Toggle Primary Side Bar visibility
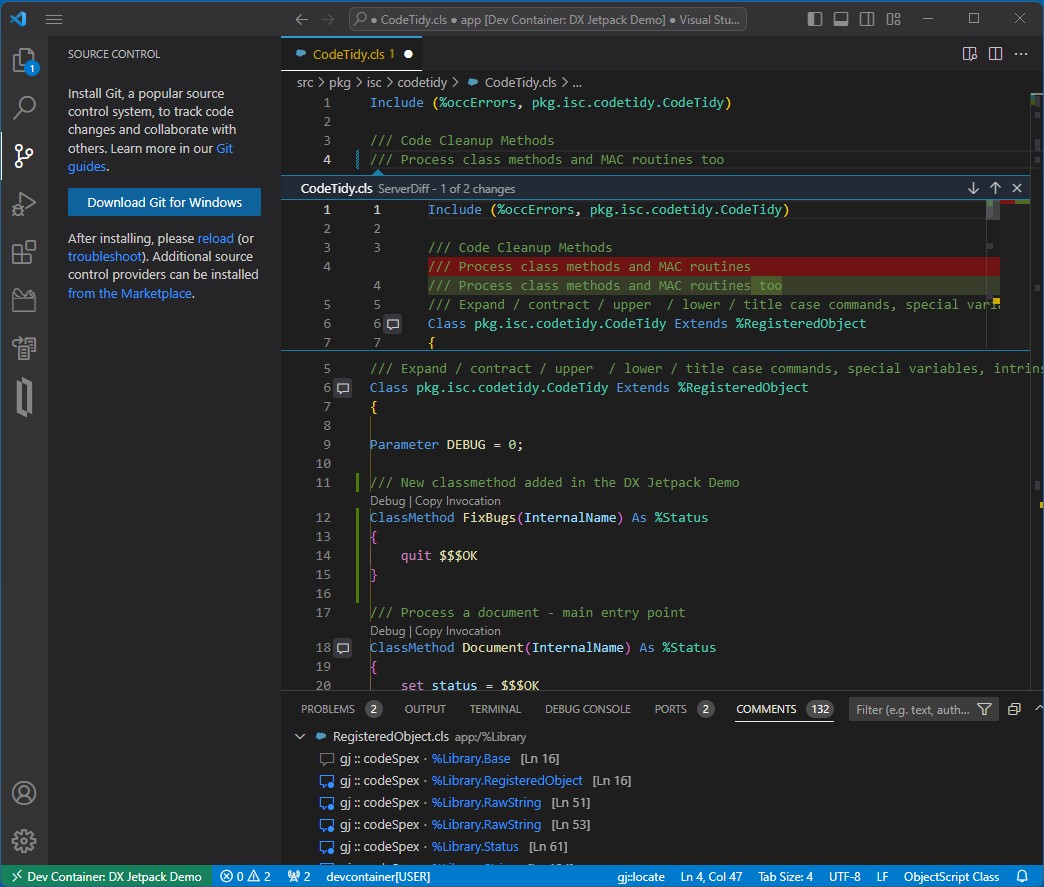This screenshot has width=1044, height=887. 817,19
